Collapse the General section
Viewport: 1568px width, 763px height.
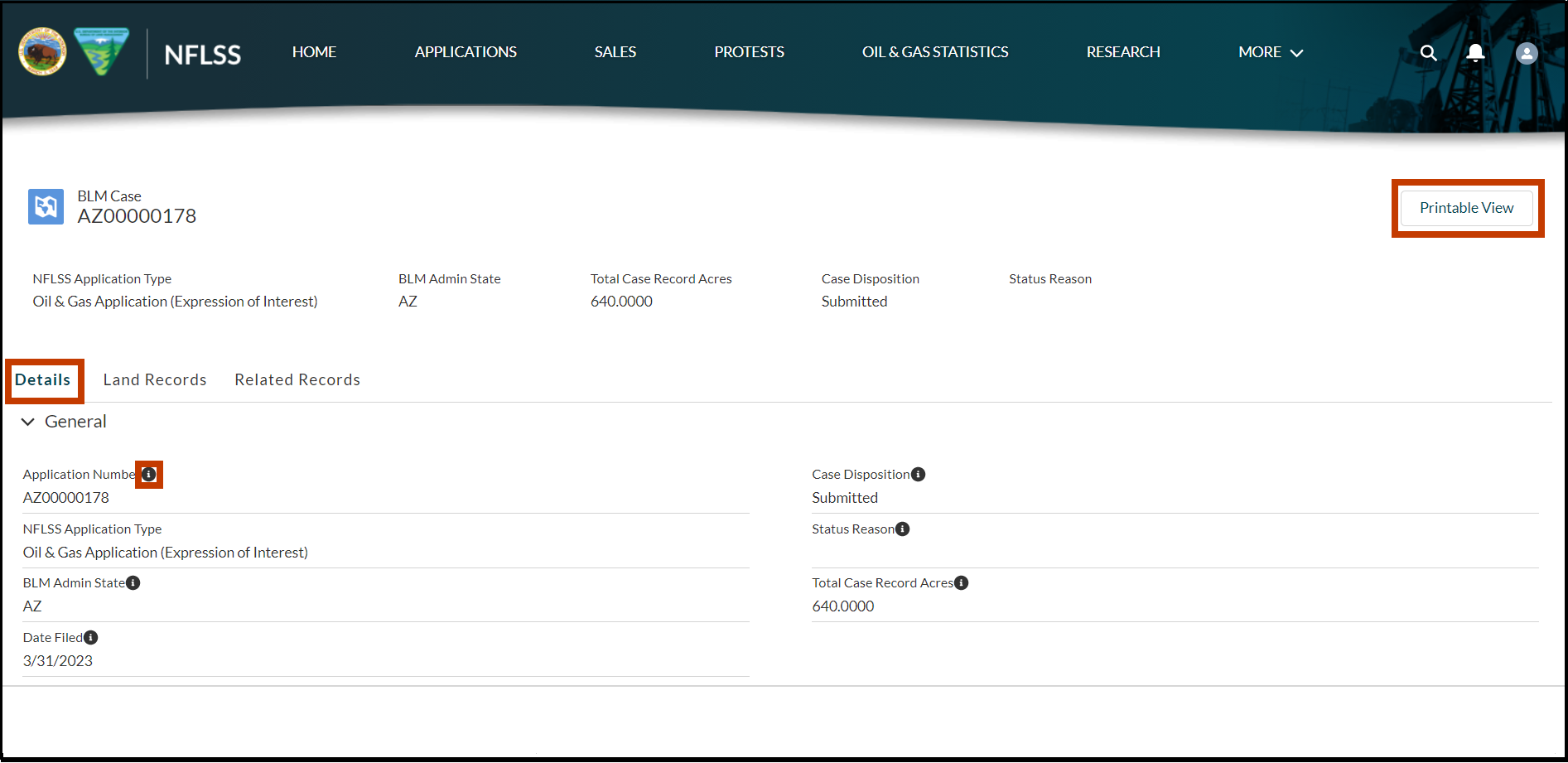pyautogui.click(x=27, y=422)
